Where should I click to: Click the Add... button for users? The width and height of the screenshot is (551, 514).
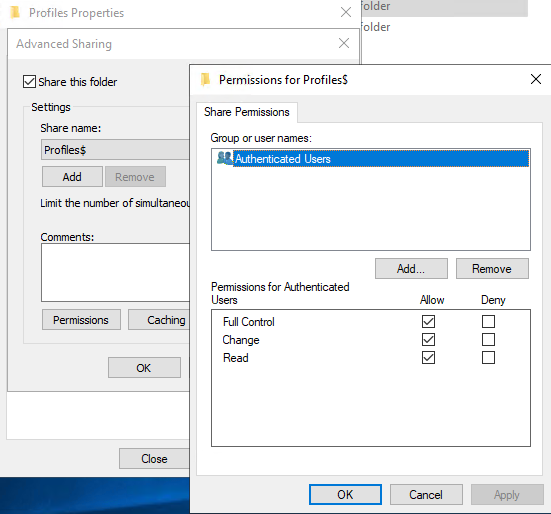coord(411,269)
